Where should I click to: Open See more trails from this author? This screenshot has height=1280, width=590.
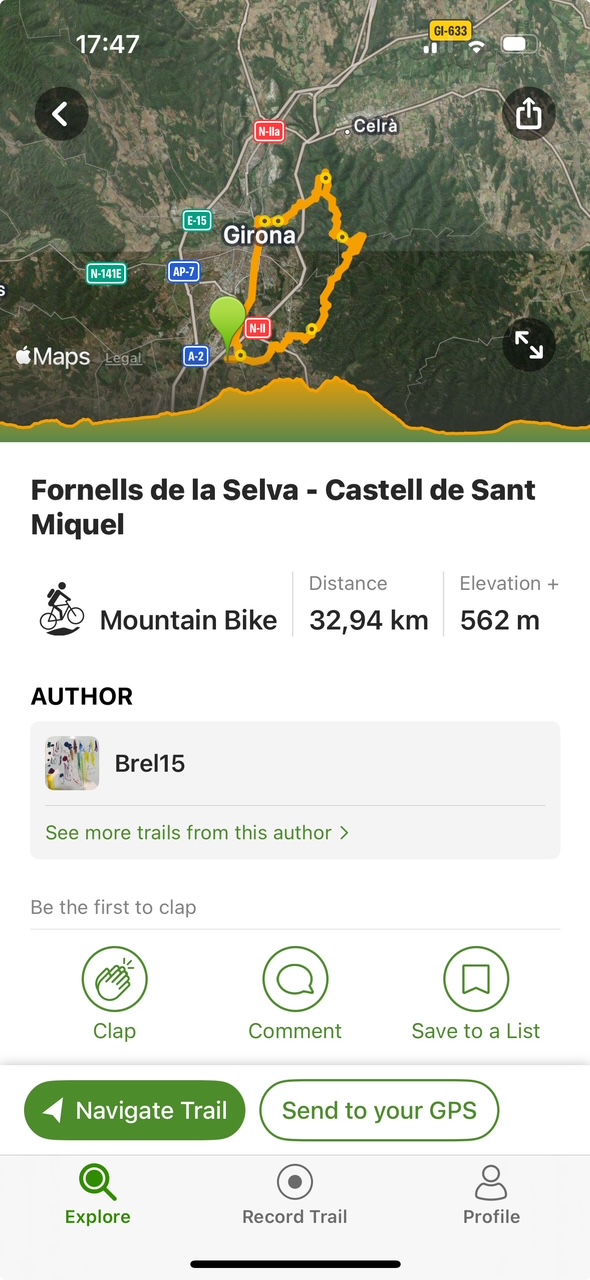click(x=188, y=832)
